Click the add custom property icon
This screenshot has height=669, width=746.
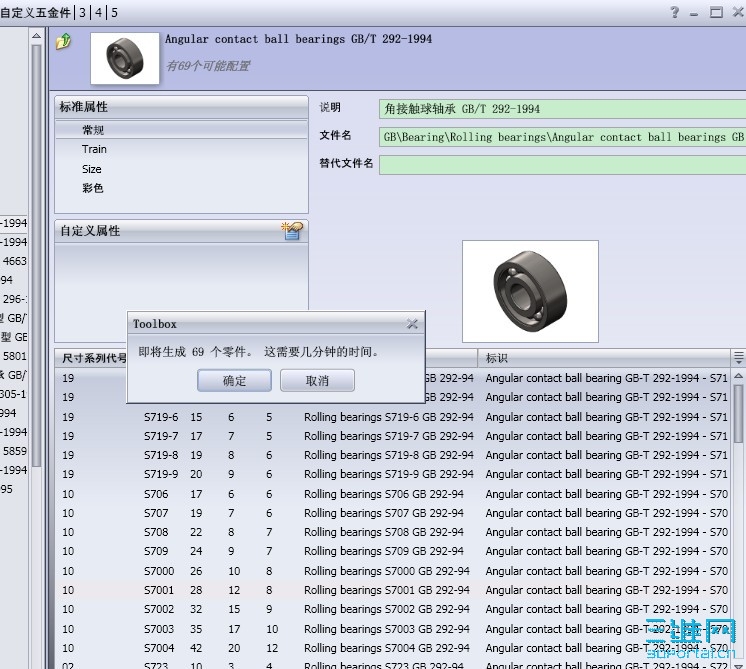pos(292,231)
